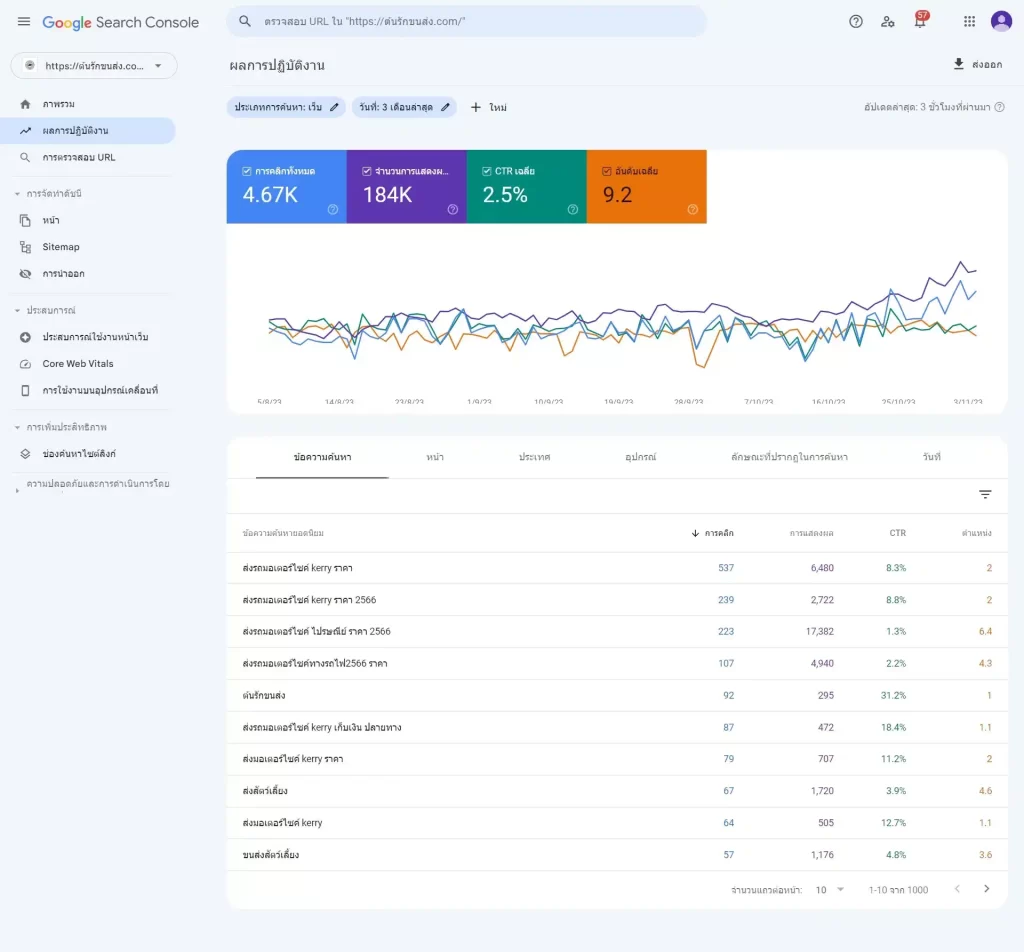Open การตรวจสอบ URL in sidebar
Screen dimensions: 1024x952
pyautogui.click(x=88, y=157)
